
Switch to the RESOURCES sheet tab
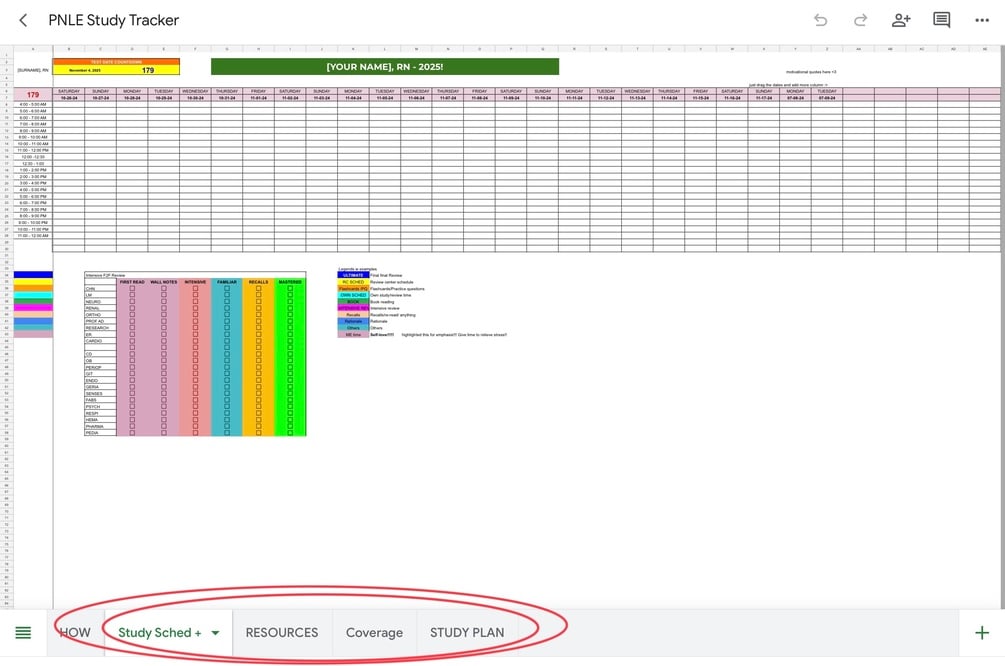pyautogui.click(x=282, y=633)
